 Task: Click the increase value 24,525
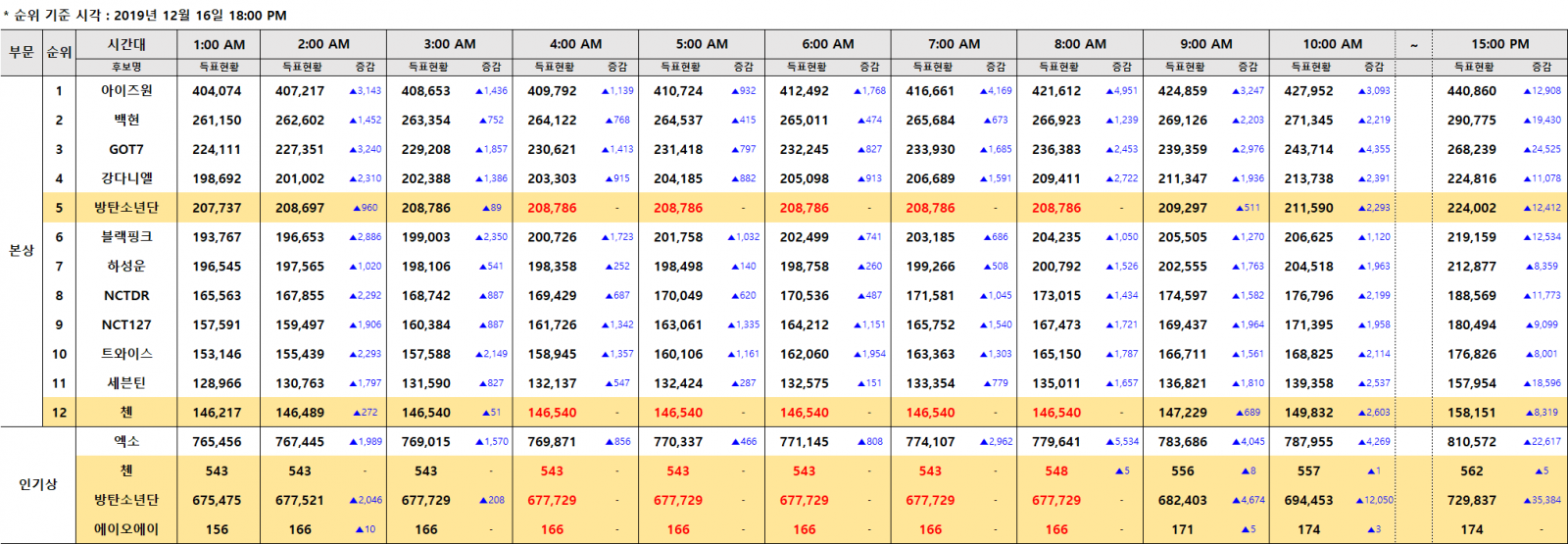(x=1542, y=149)
